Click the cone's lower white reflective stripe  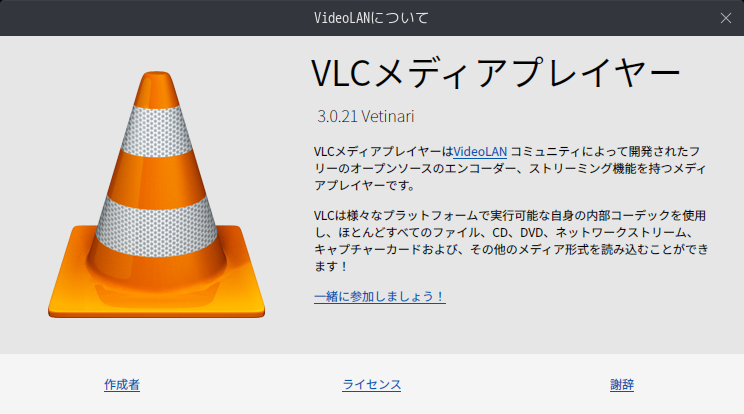point(157,226)
